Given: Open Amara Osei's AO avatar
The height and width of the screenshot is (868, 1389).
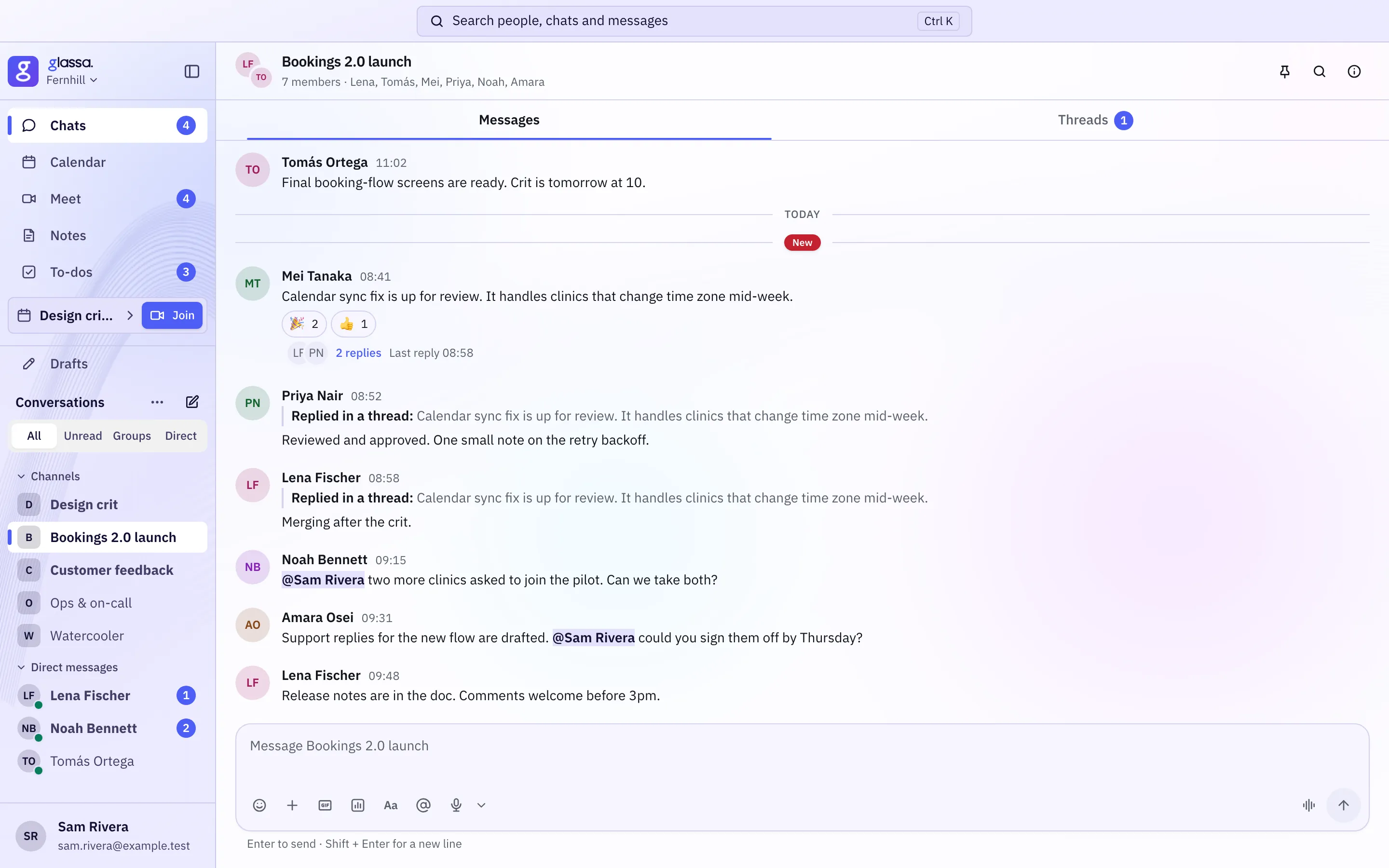Looking at the screenshot, I should click(253, 624).
